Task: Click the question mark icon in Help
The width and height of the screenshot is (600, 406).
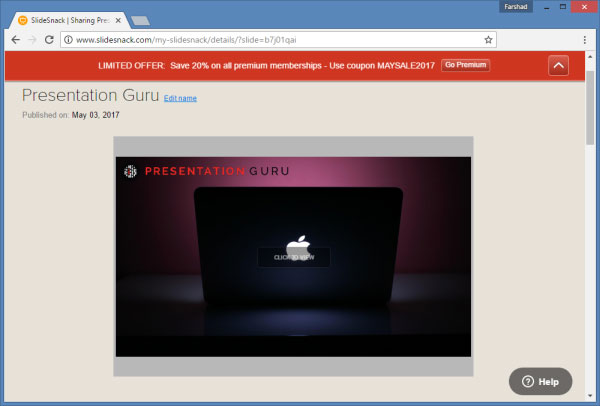Action: click(x=528, y=382)
